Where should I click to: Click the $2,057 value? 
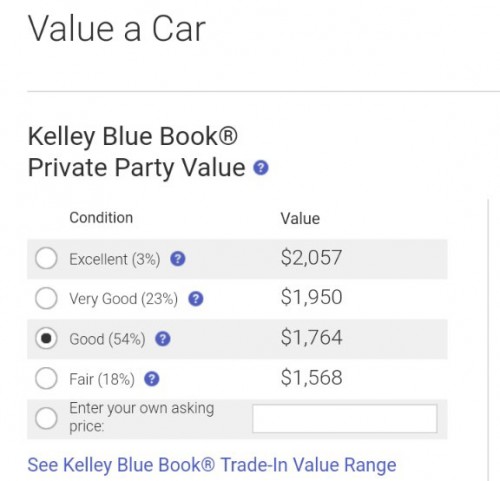point(311,258)
